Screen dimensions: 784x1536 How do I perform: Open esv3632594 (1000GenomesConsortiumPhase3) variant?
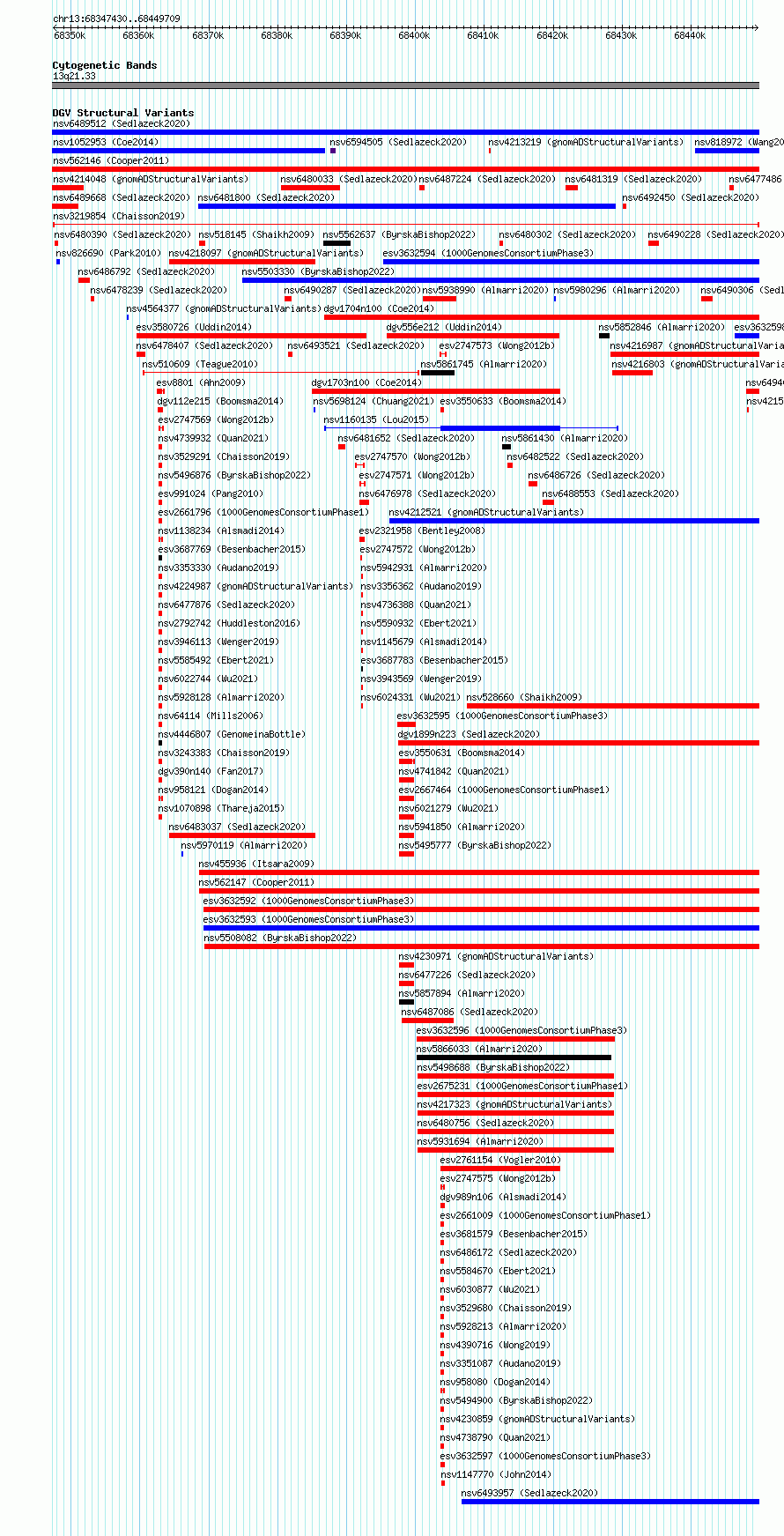coord(488,253)
